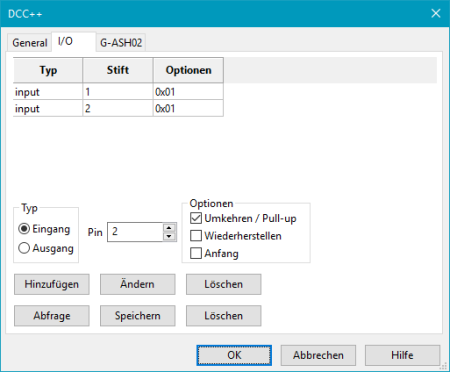Increase Pin value with up arrow
The width and height of the screenshot is (450, 372).
(x=169, y=228)
